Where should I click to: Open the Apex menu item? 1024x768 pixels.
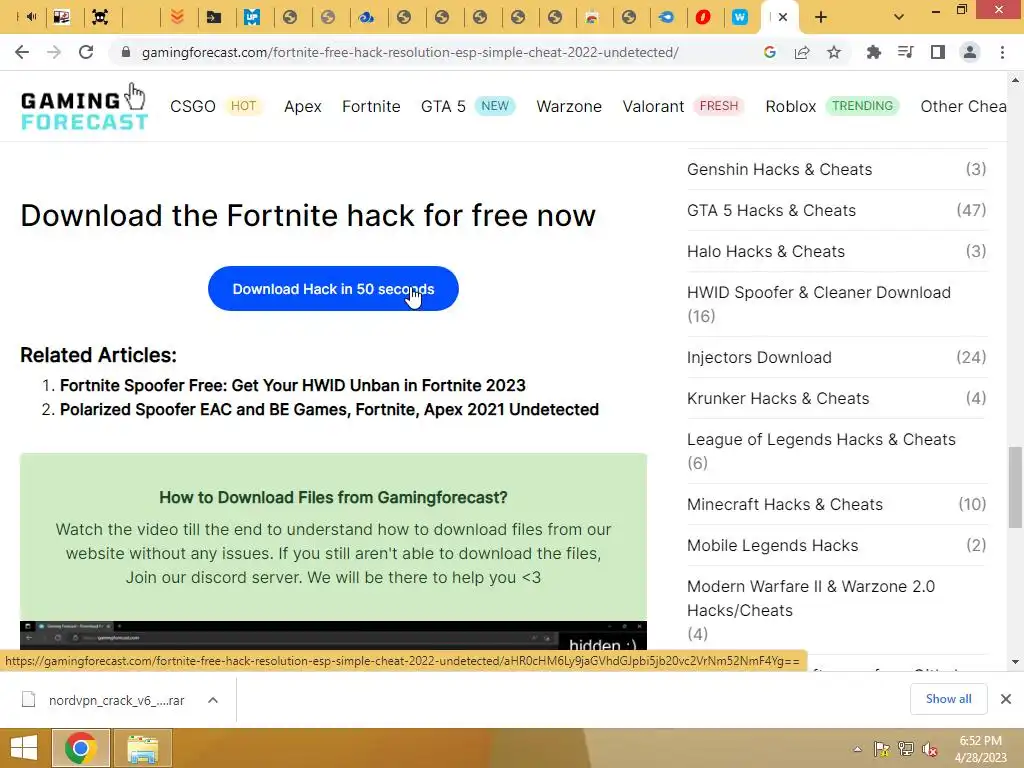tap(302, 106)
